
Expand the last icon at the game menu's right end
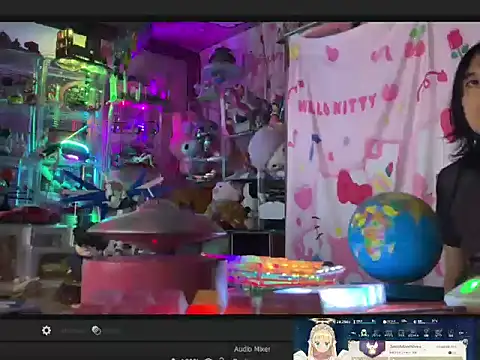click(462, 333)
